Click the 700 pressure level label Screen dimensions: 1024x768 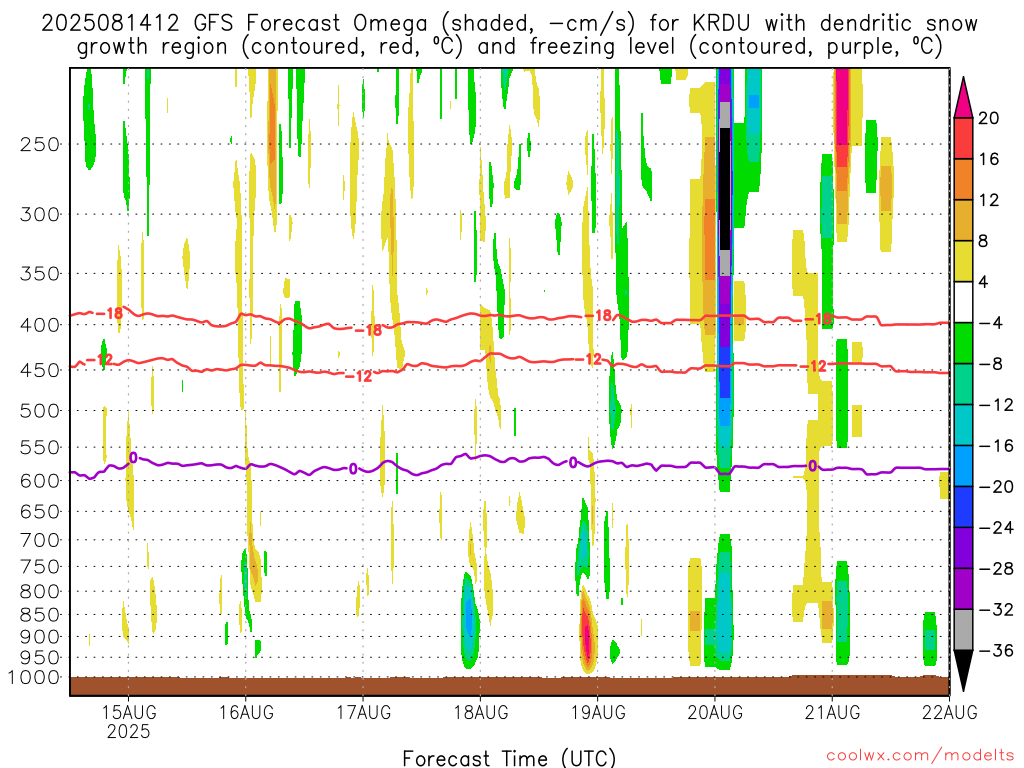[40, 540]
